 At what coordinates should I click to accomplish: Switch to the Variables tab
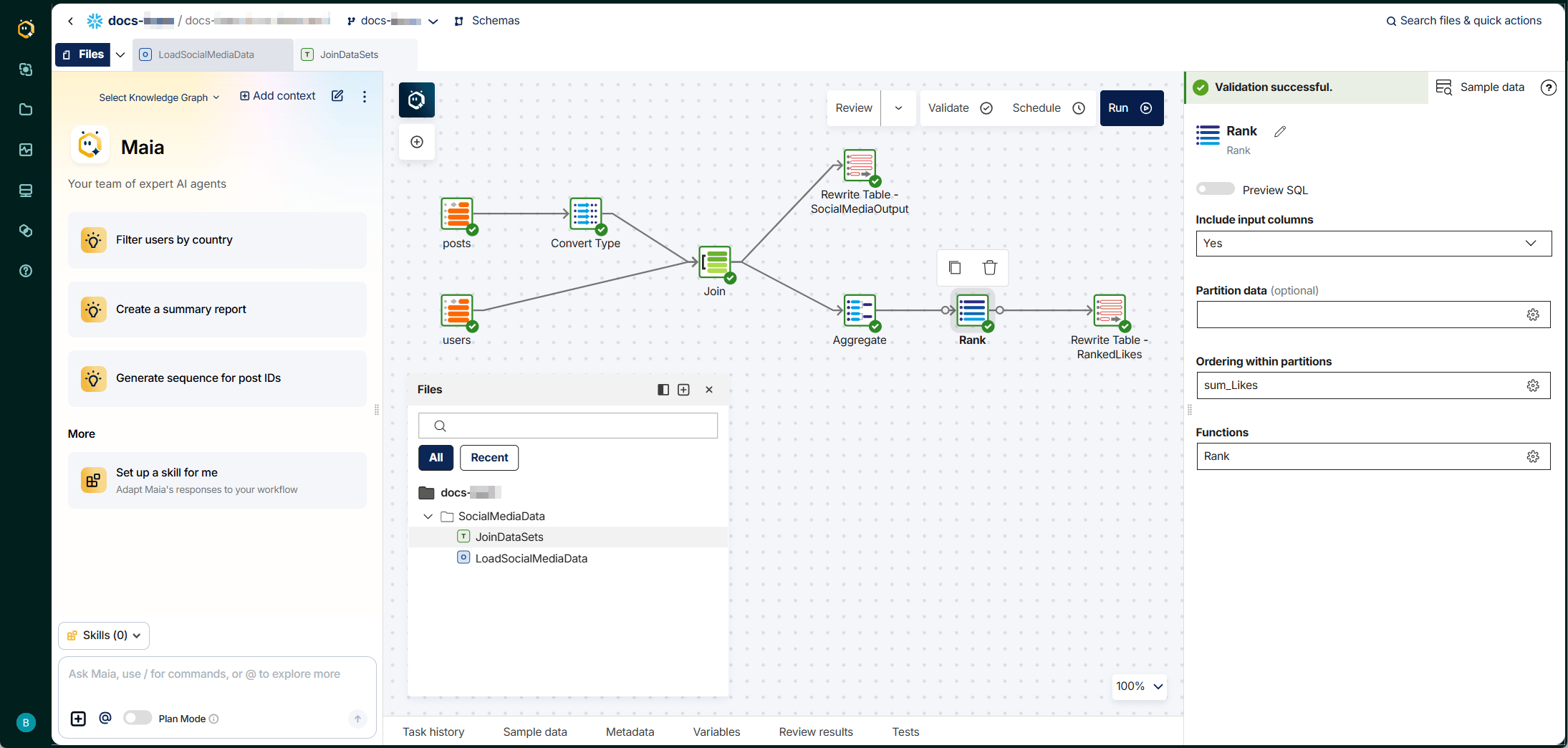(716, 732)
